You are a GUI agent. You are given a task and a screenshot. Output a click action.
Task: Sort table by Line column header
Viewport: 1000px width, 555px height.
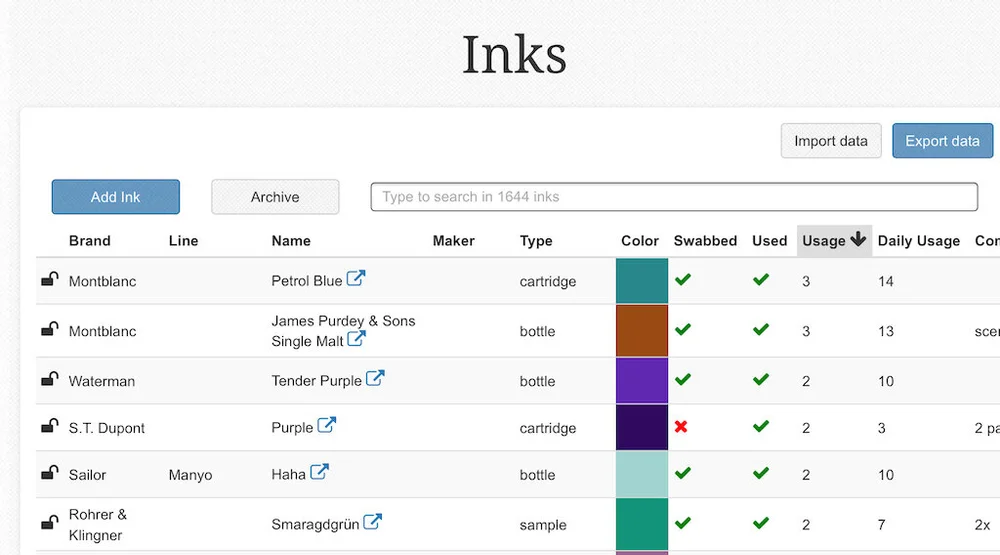(x=184, y=240)
